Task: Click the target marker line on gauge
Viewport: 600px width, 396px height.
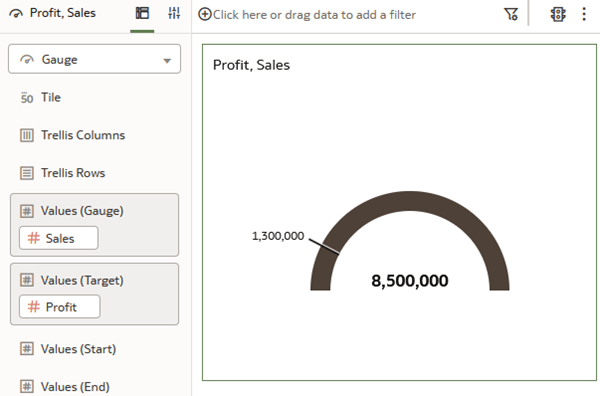Action: pos(324,246)
